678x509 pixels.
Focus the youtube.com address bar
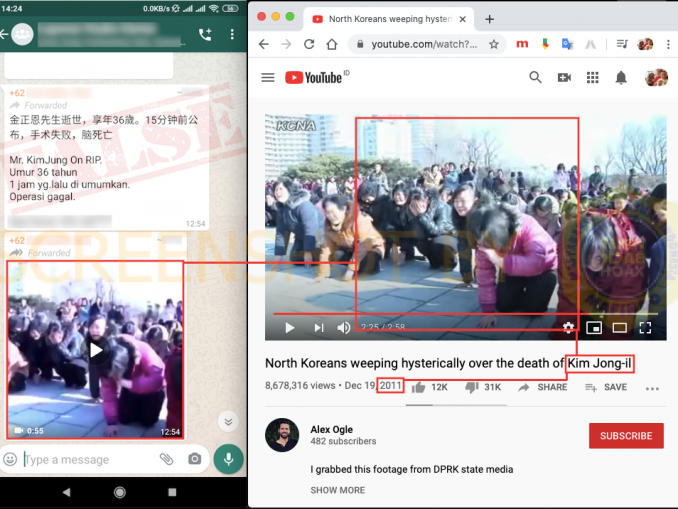point(424,44)
